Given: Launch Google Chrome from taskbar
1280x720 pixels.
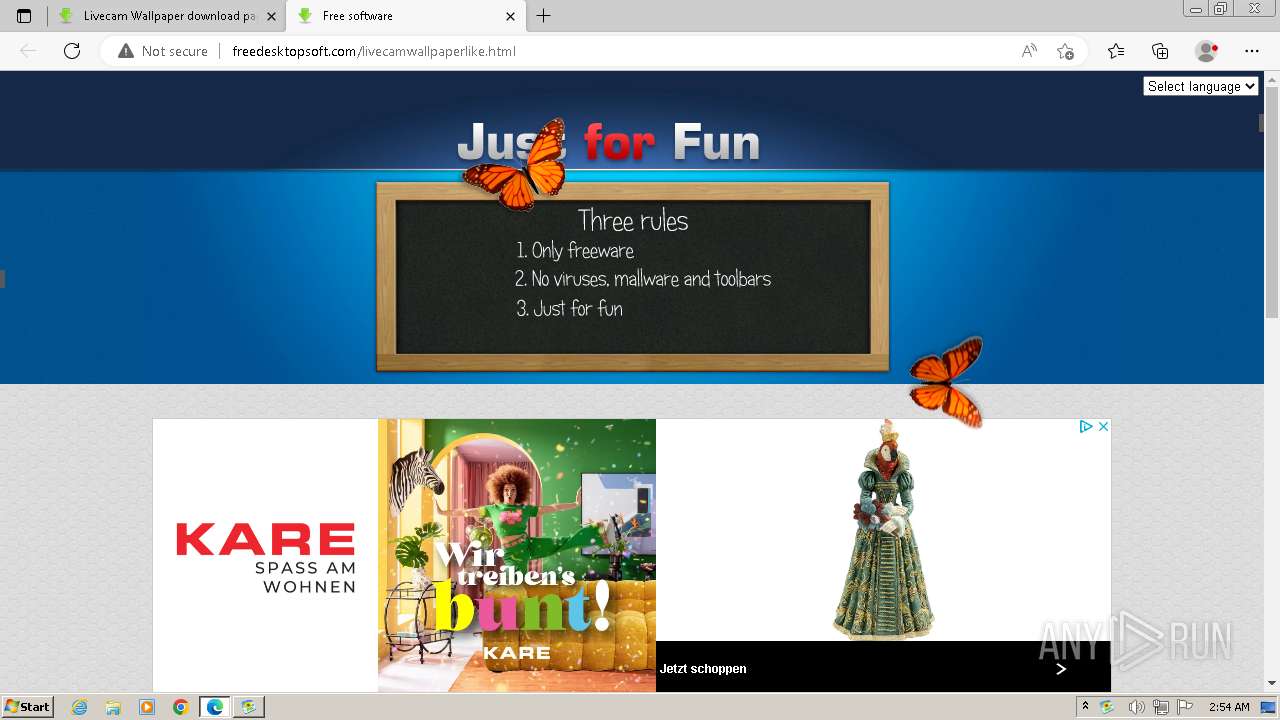Looking at the screenshot, I should (181, 707).
